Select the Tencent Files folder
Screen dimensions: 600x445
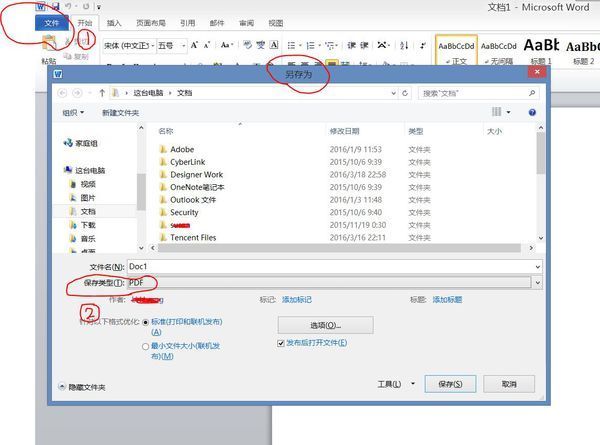click(193, 238)
